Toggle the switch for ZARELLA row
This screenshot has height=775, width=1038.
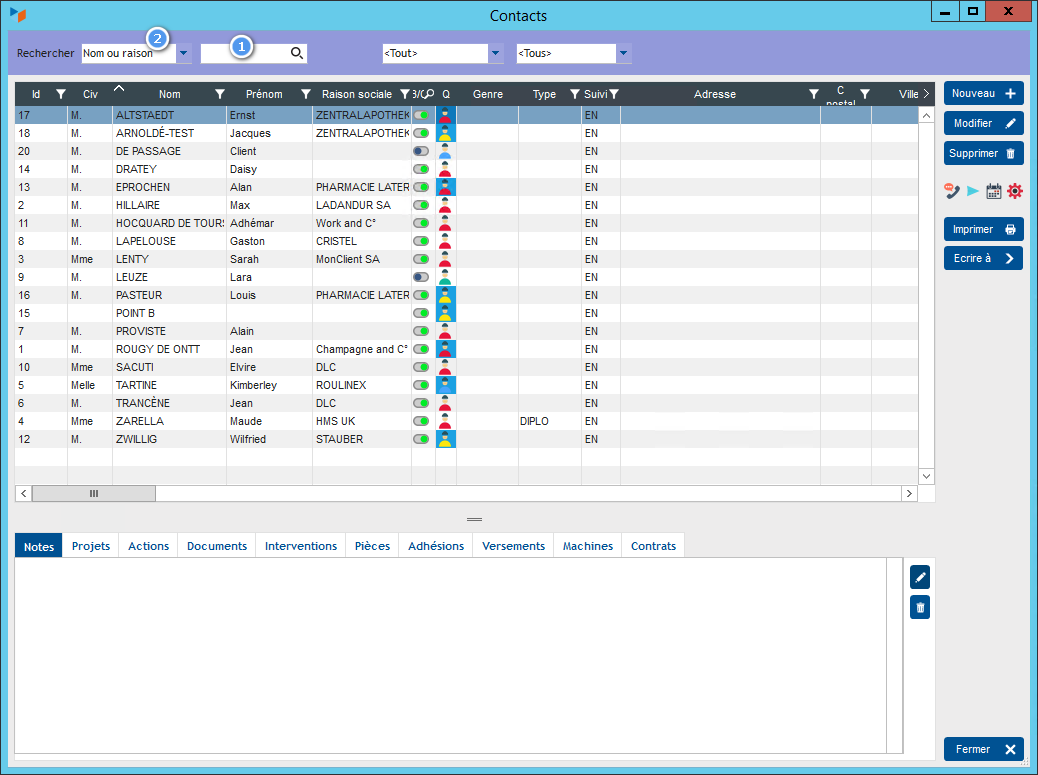pos(421,421)
